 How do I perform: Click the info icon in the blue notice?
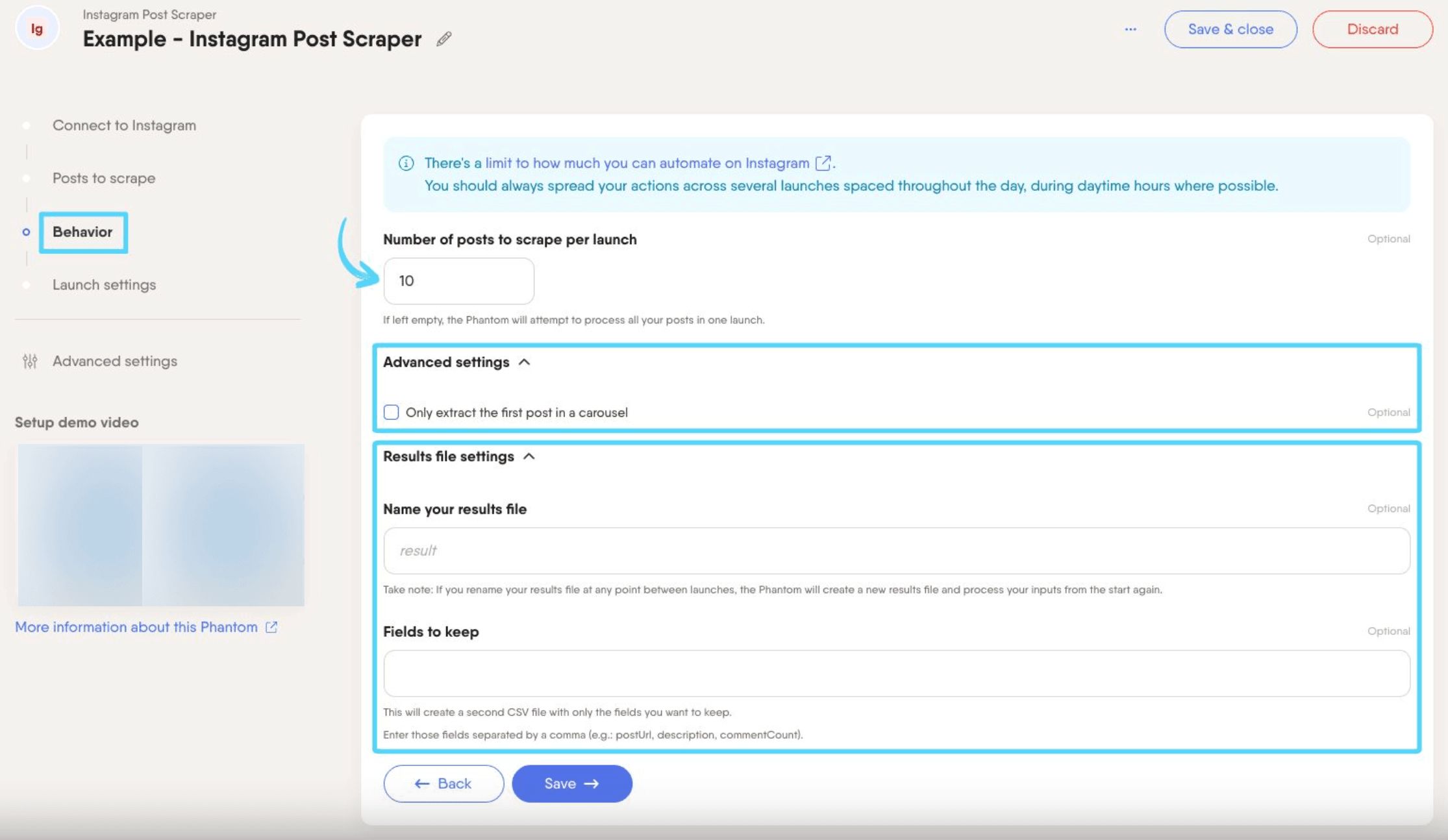[x=406, y=163]
